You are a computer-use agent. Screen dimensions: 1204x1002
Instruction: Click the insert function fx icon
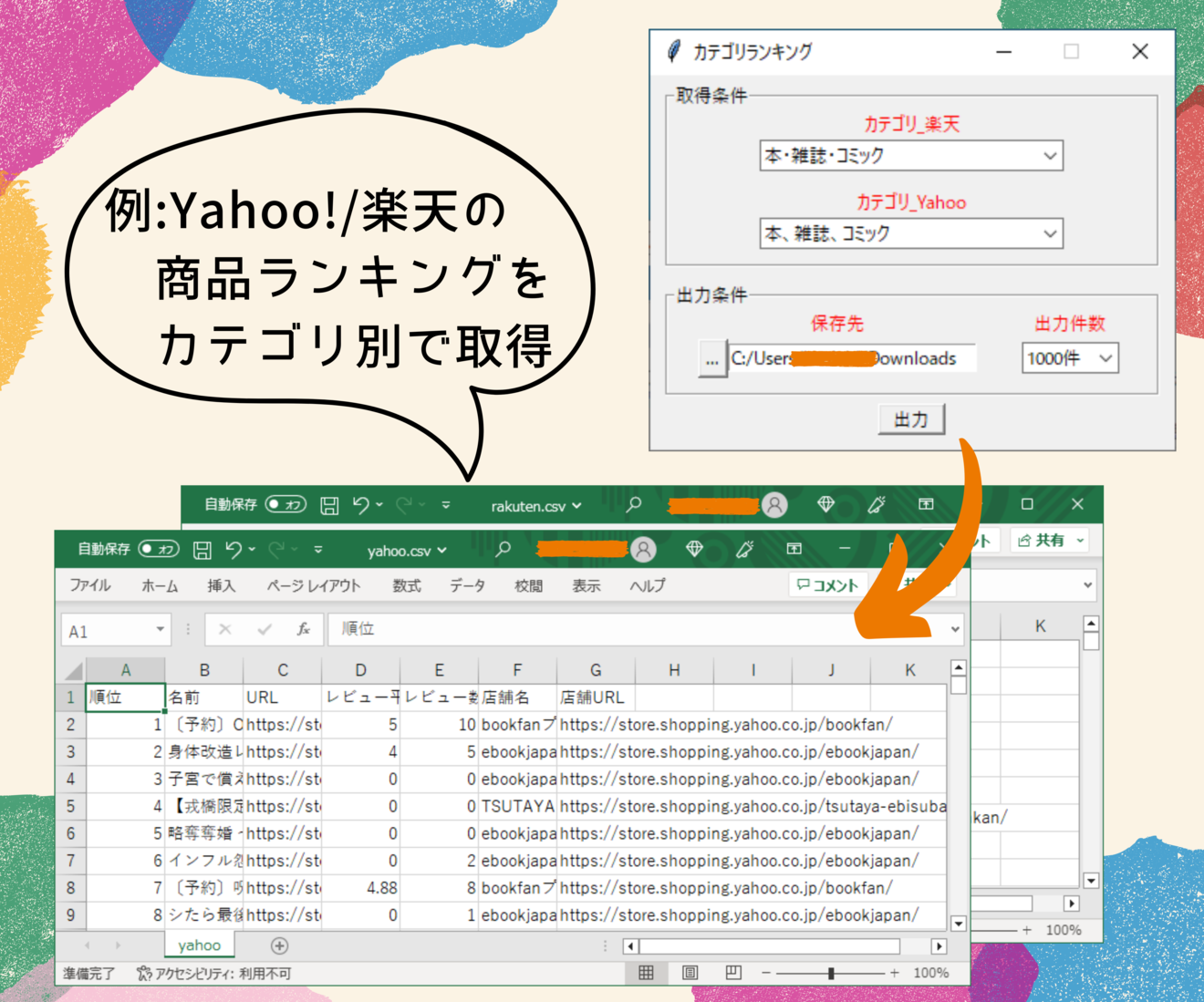(303, 629)
